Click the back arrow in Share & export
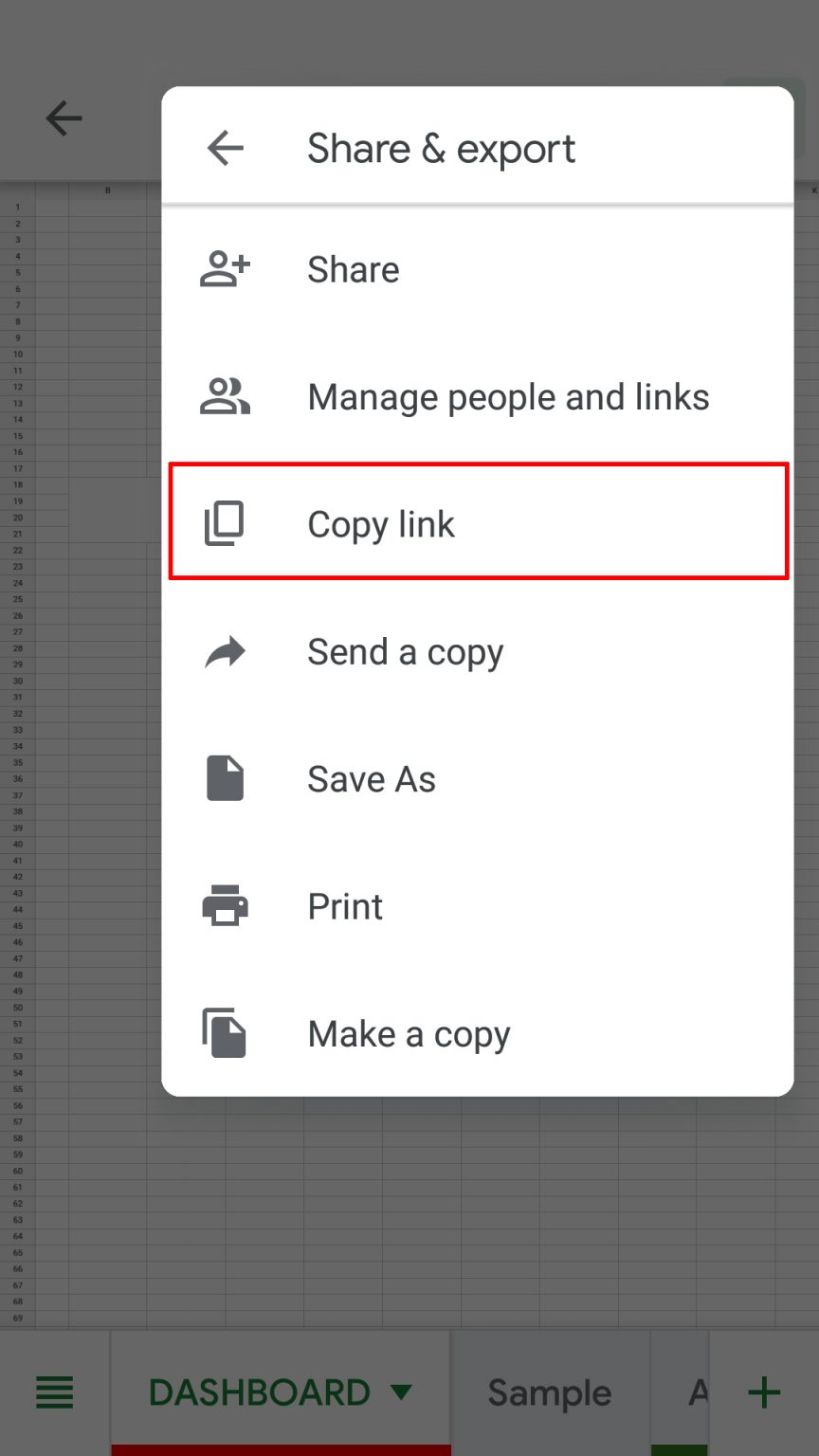Screen dimensions: 819x1456 (x=225, y=148)
